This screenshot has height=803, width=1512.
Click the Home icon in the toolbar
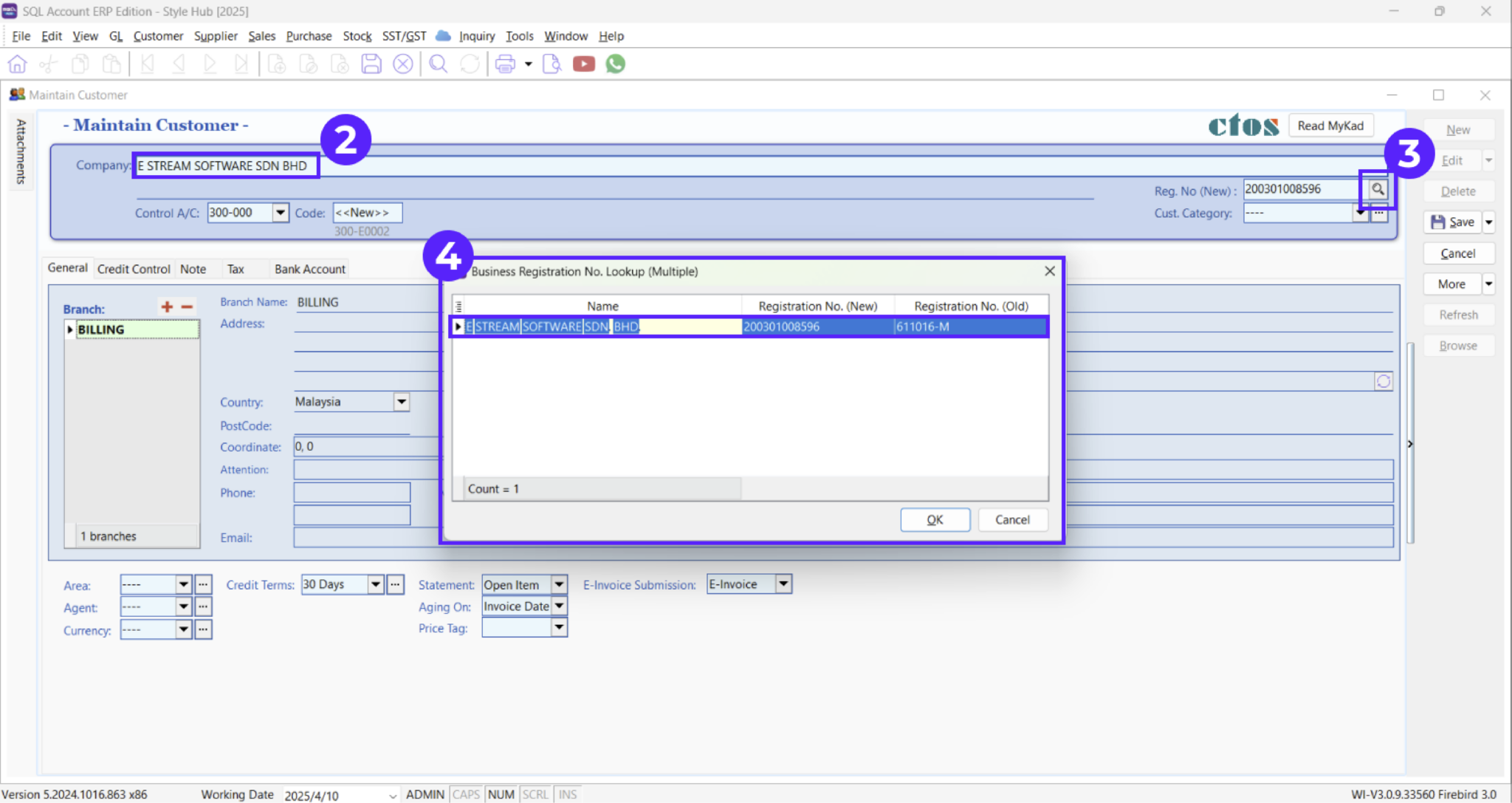point(17,64)
